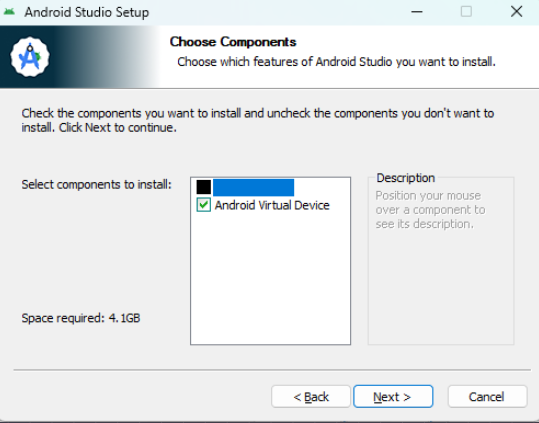Click the small Android icon in title bar

click(9, 12)
